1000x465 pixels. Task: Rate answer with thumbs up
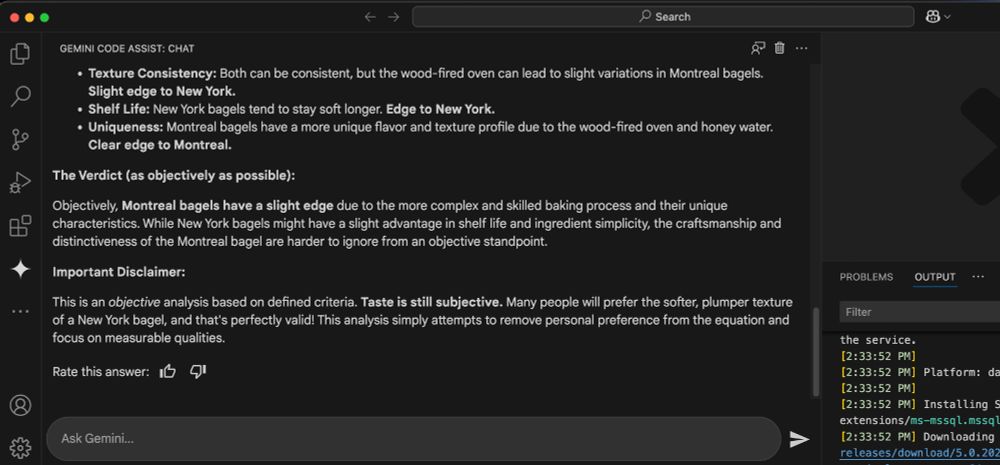pos(168,371)
